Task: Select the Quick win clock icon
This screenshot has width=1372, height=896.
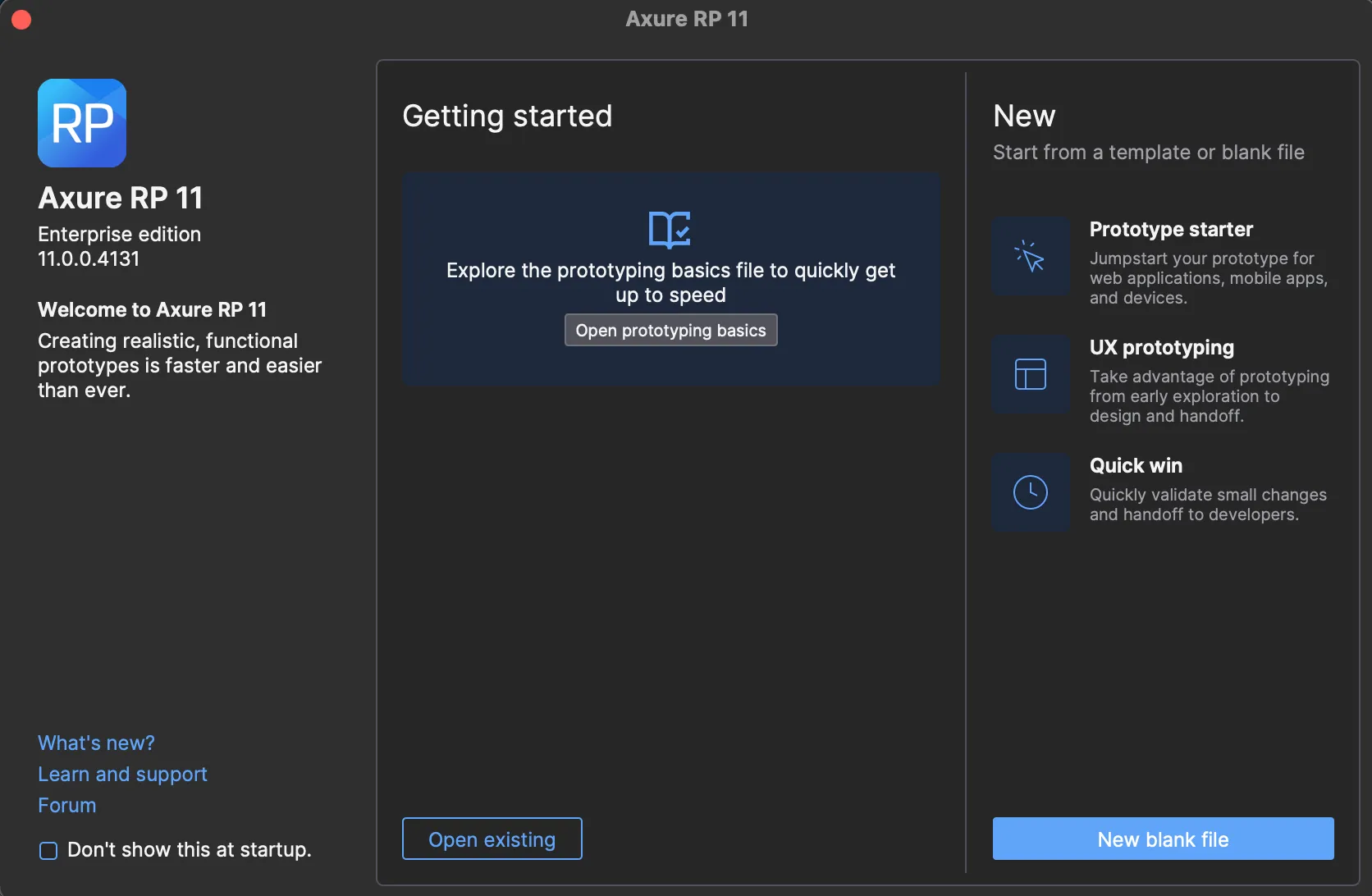Action: click(x=1031, y=492)
